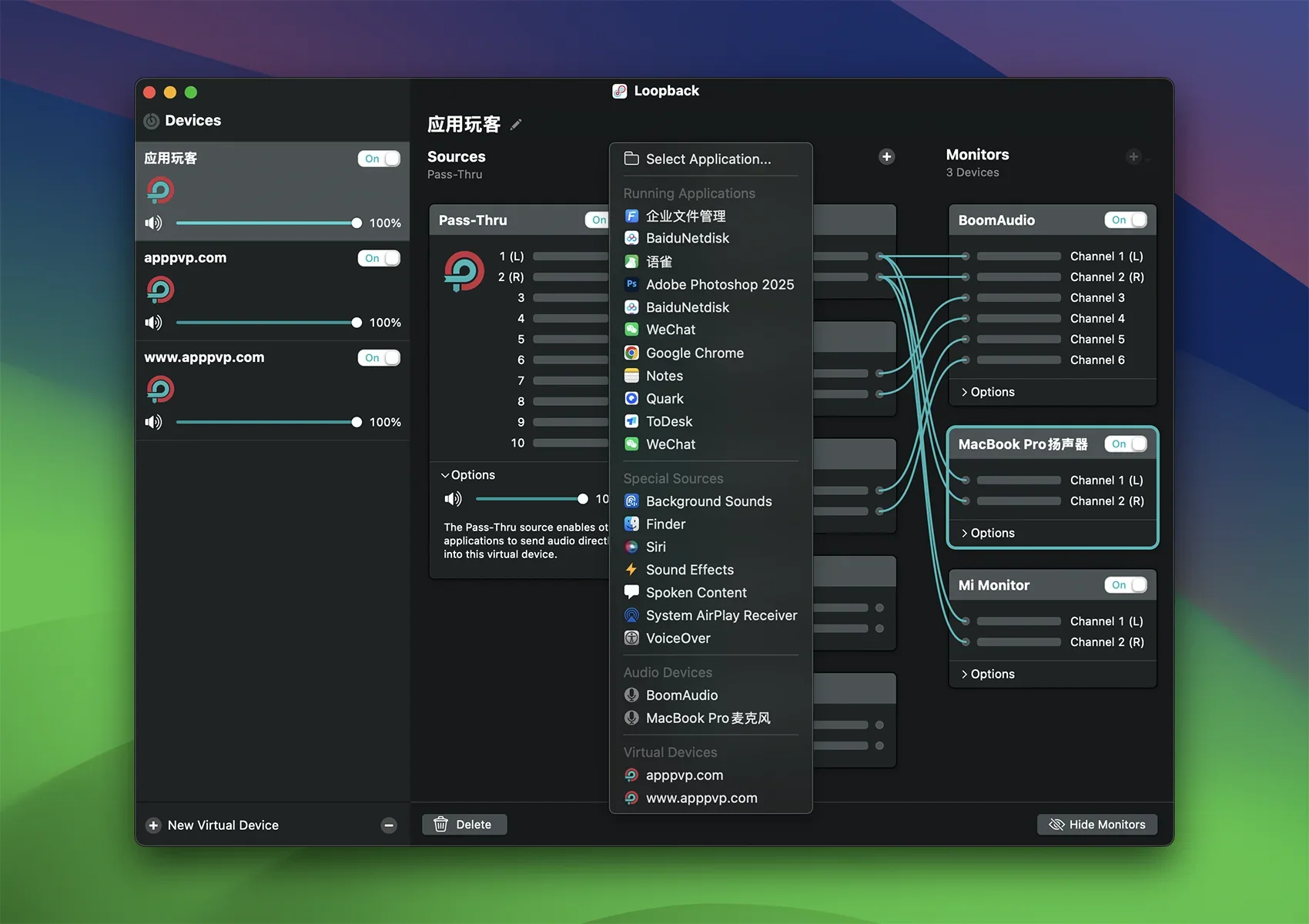
Task: Select Adobe Photoshop 2025 from the application list
Action: tap(711, 284)
